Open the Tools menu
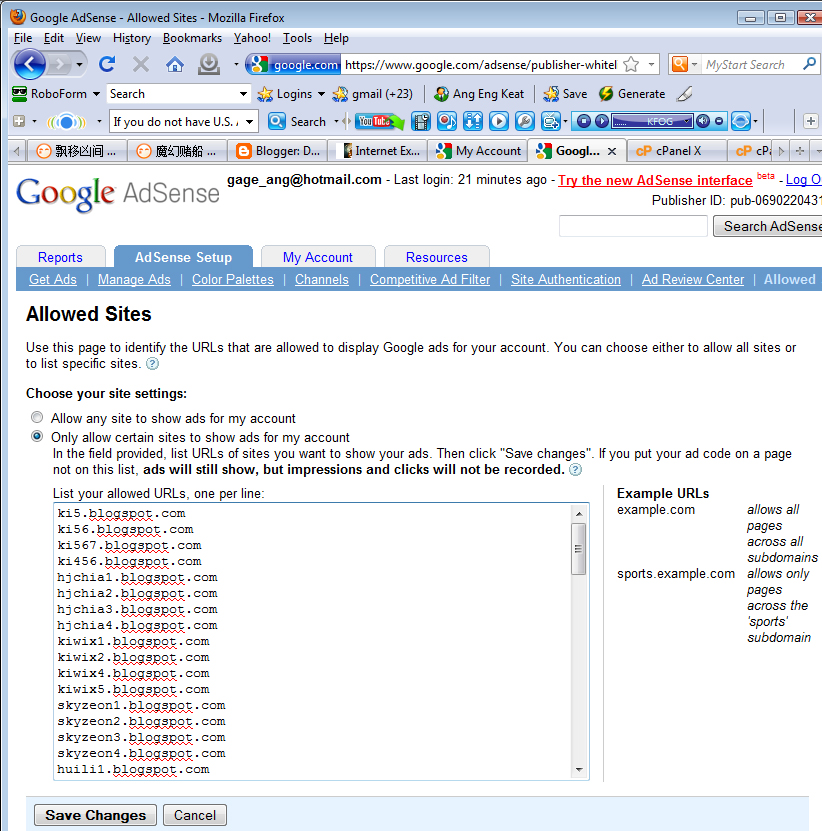The width and height of the screenshot is (822, 831). coord(297,38)
